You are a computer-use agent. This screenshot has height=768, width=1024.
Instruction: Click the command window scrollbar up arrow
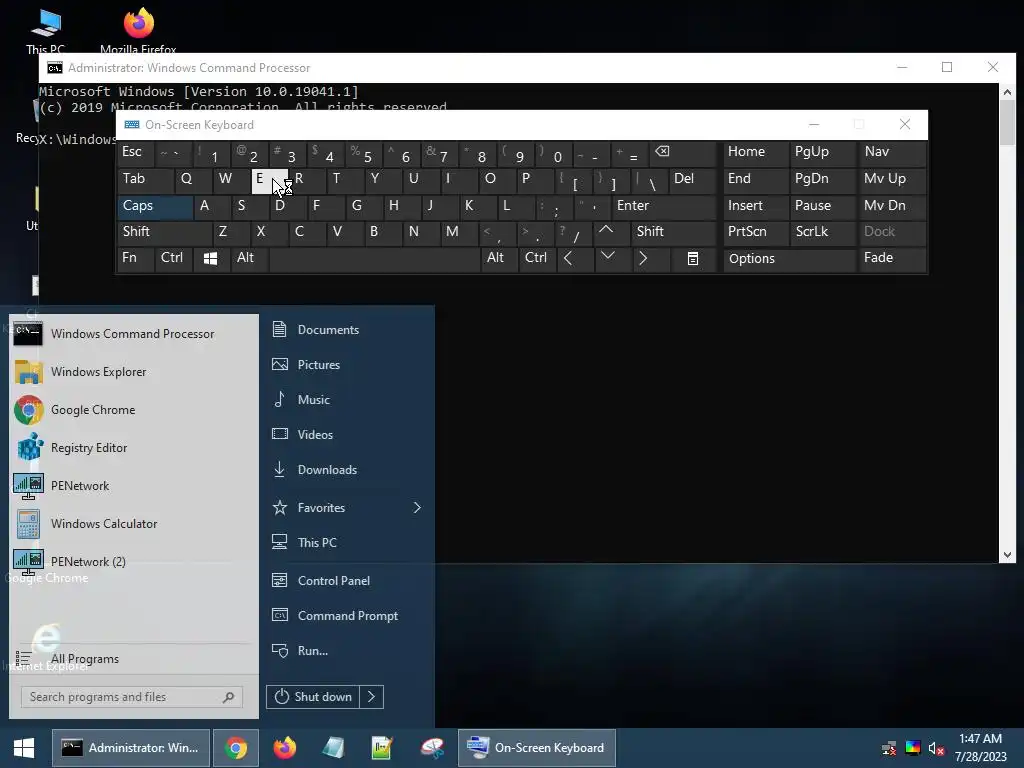click(1007, 92)
